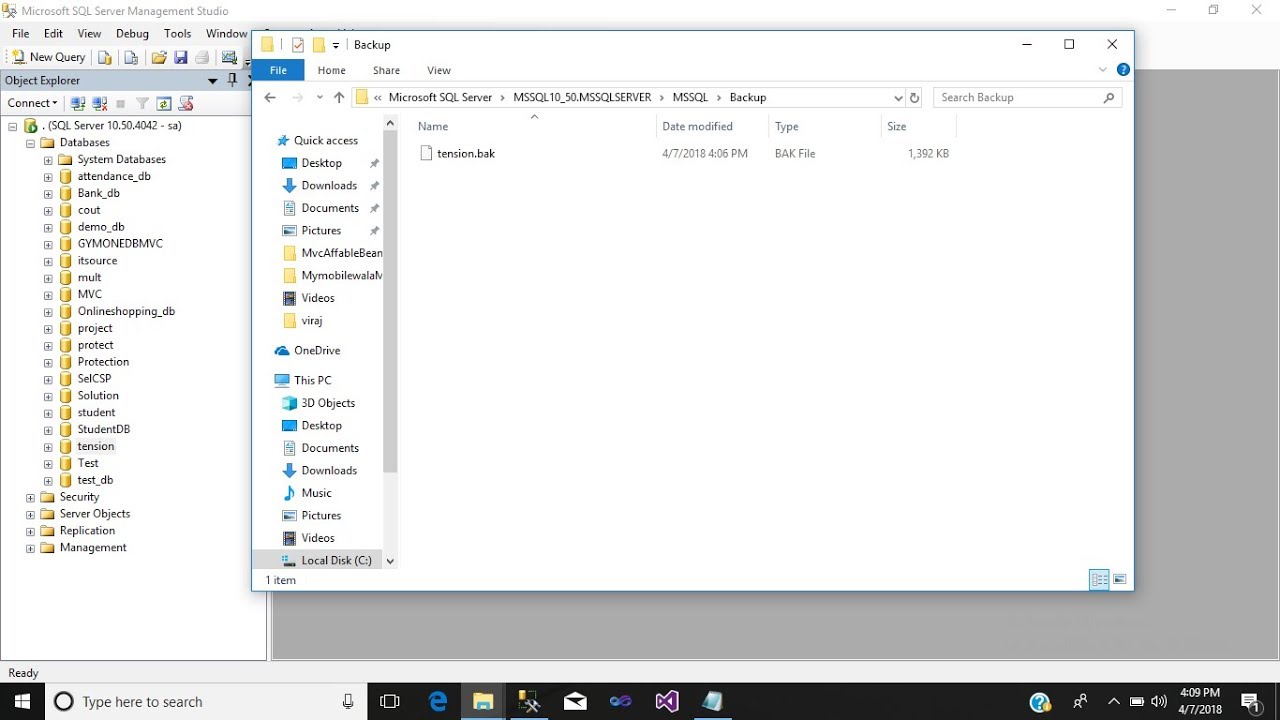Click the Filter funnel icon in Object Explorer
This screenshot has height=720, width=1280.
point(142,103)
